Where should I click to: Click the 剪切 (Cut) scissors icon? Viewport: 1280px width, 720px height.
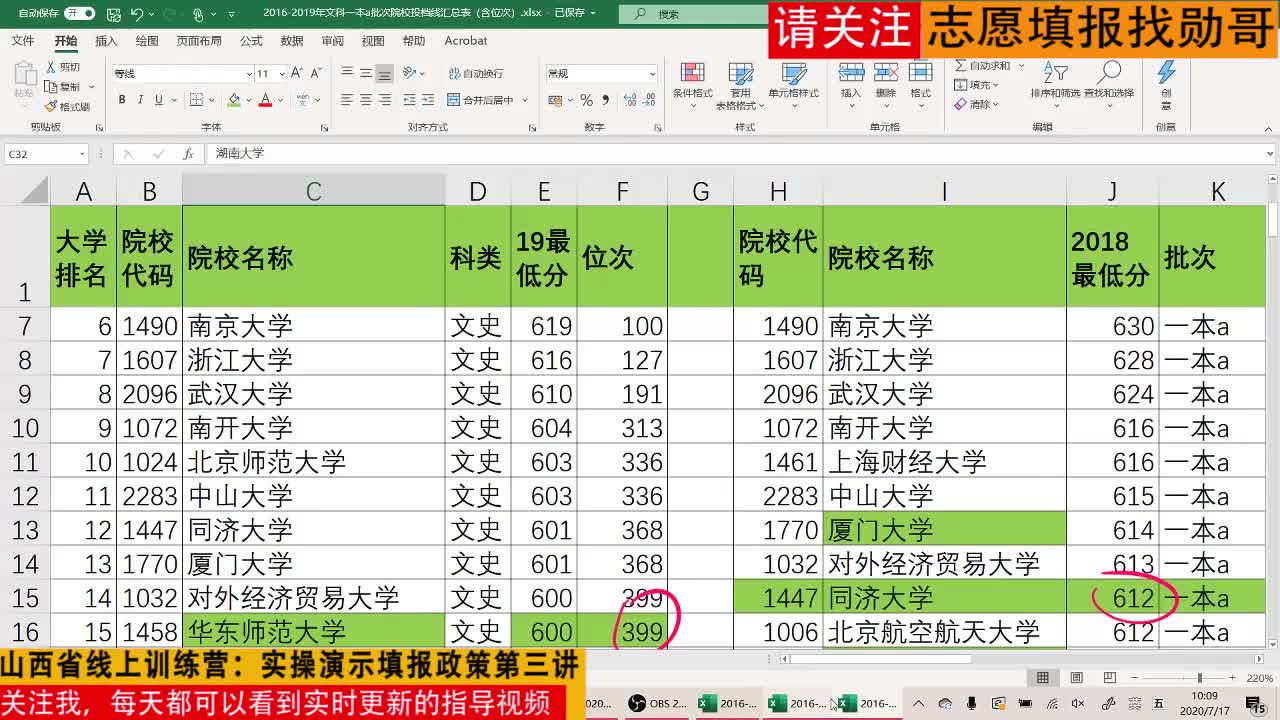tap(52, 67)
